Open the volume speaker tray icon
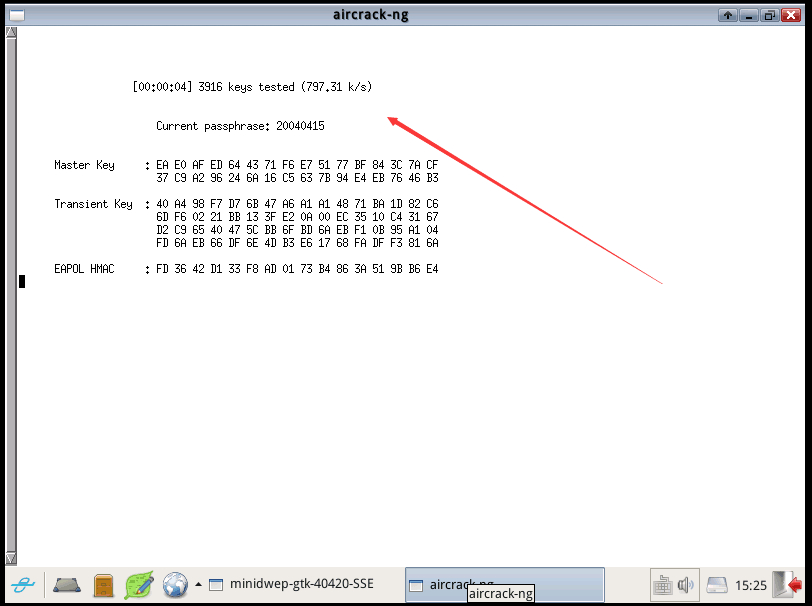The width and height of the screenshot is (812, 606). 685,585
